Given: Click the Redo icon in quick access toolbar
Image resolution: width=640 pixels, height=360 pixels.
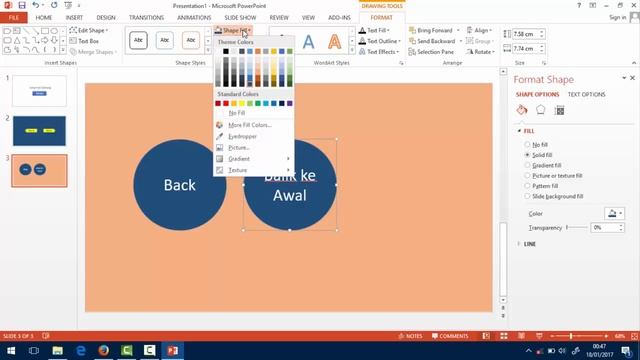Looking at the screenshot, I should tap(54, 5).
